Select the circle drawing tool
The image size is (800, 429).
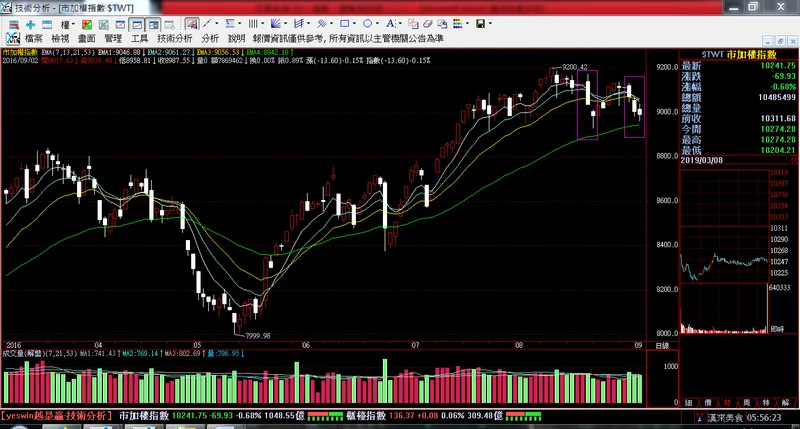367,23
